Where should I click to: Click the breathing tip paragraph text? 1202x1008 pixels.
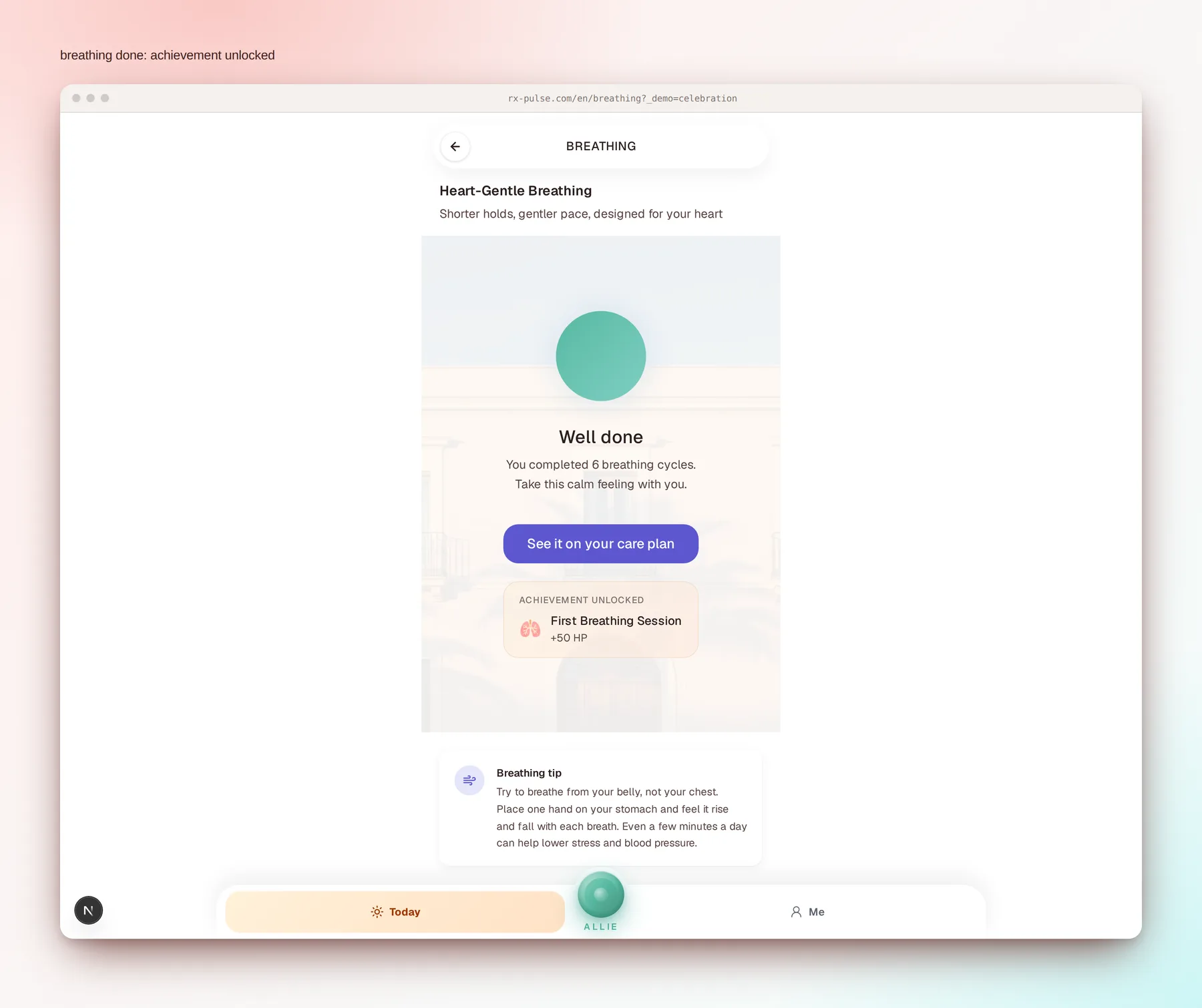tap(622, 818)
